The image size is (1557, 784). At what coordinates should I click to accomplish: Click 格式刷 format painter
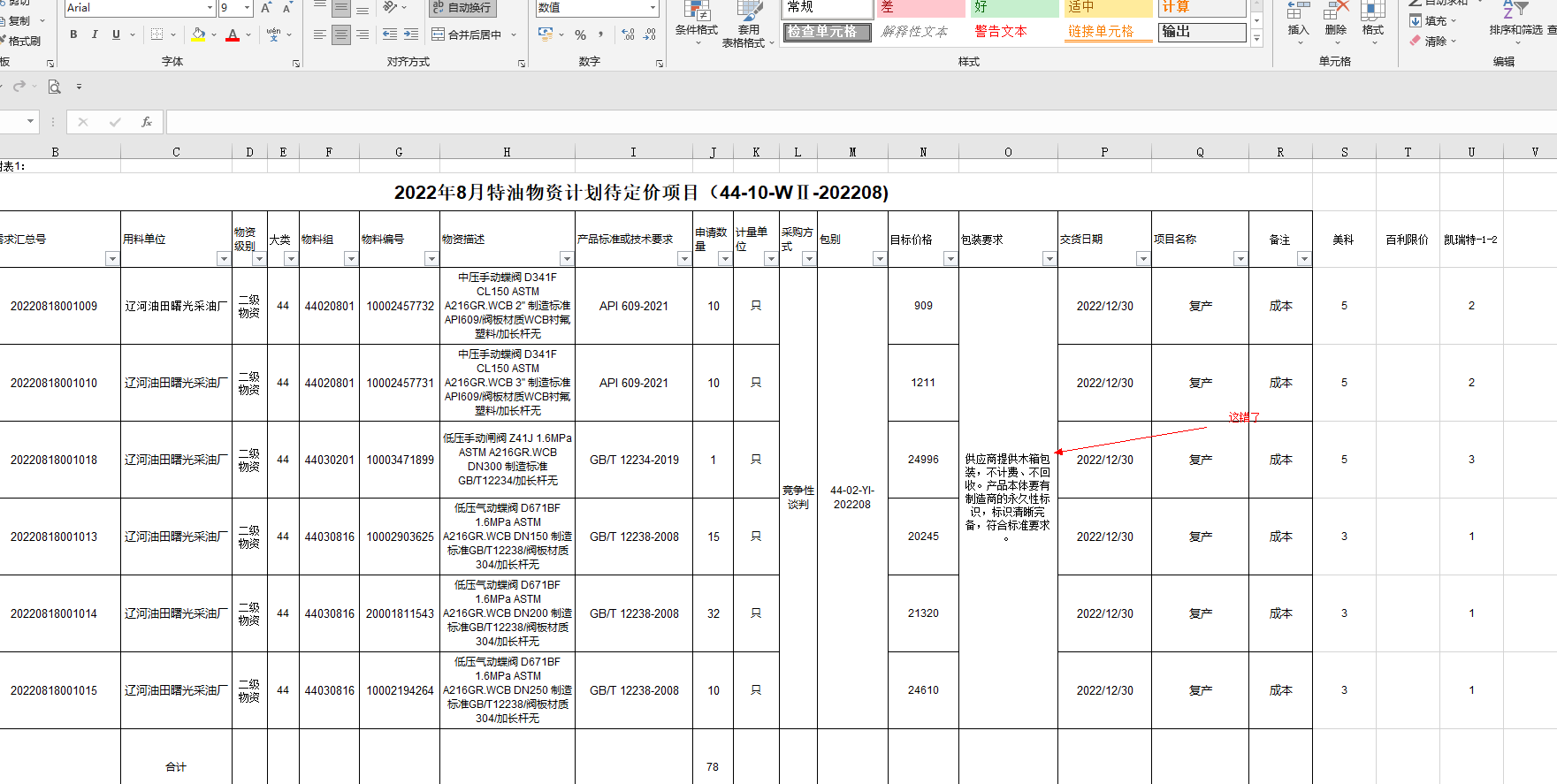pos(20,41)
